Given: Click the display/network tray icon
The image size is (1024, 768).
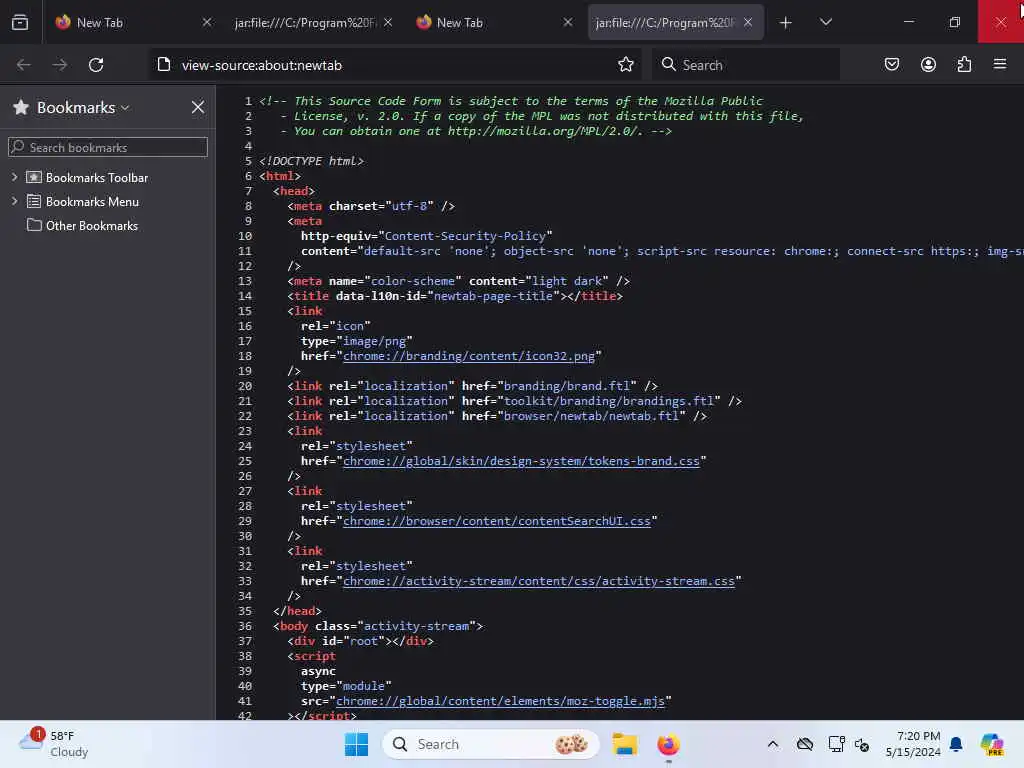Looking at the screenshot, I should click(836, 744).
